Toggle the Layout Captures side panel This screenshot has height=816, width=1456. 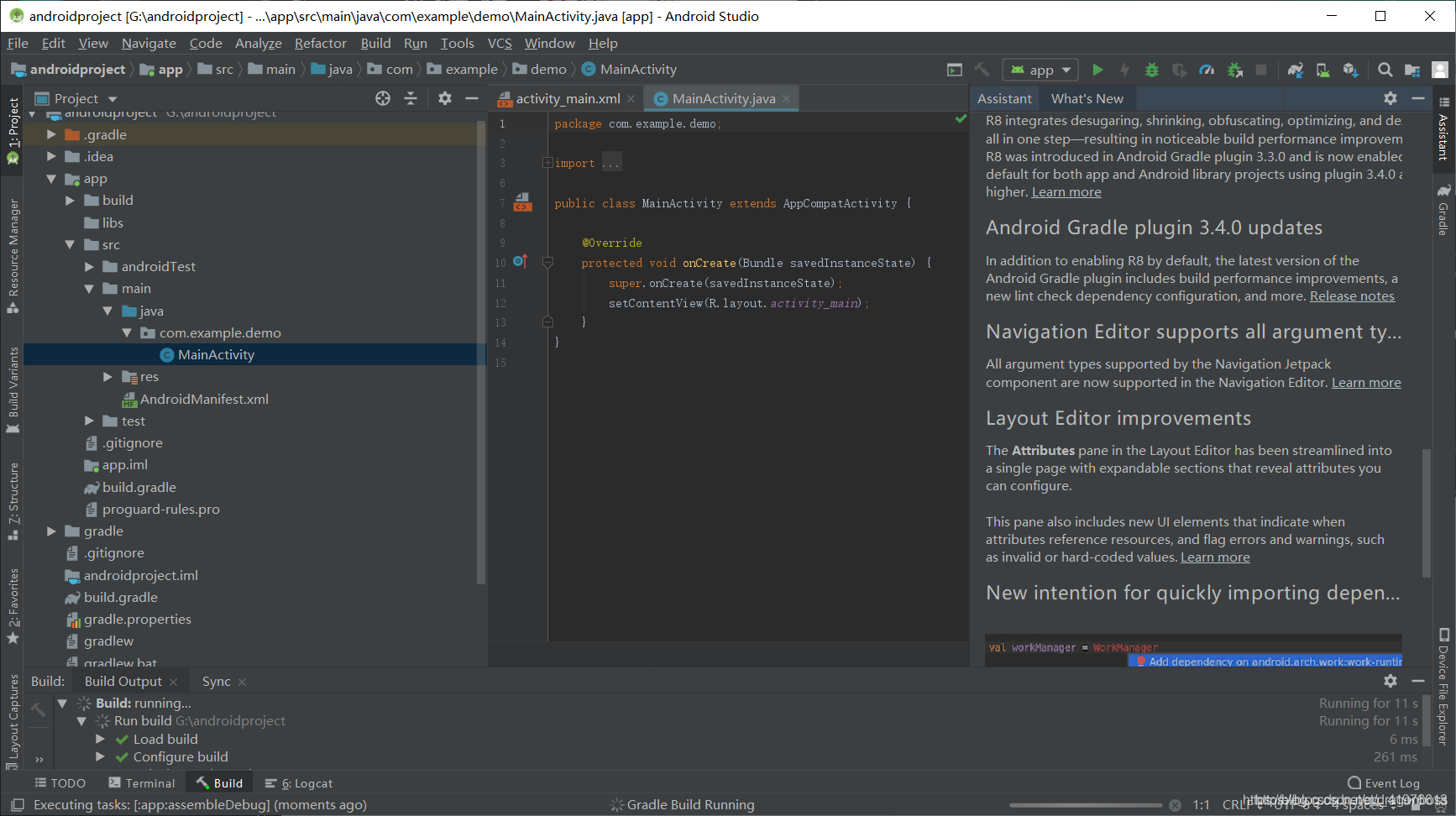[x=13, y=721]
